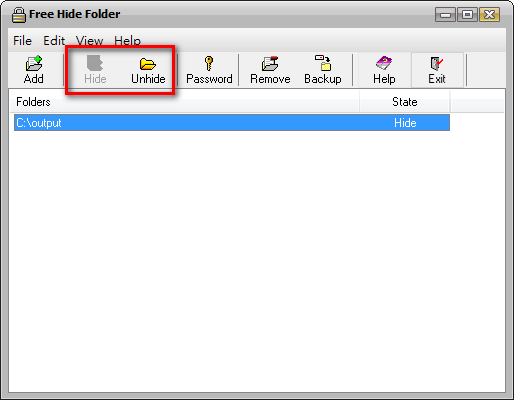Click the Unhide open-folder icon
Image resolution: width=514 pixels, height=400 pixels.
(148, 63)
